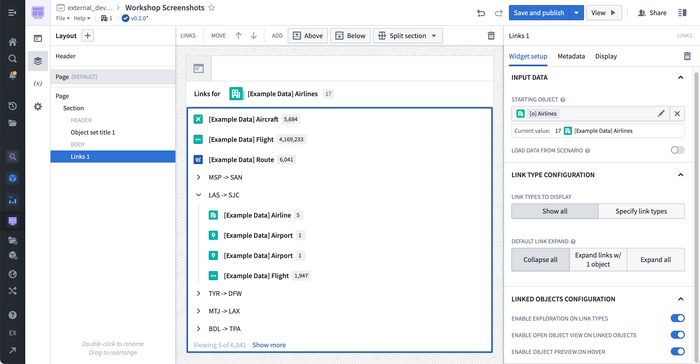
Task: Collapse the Input Data section
Action: 680,77
